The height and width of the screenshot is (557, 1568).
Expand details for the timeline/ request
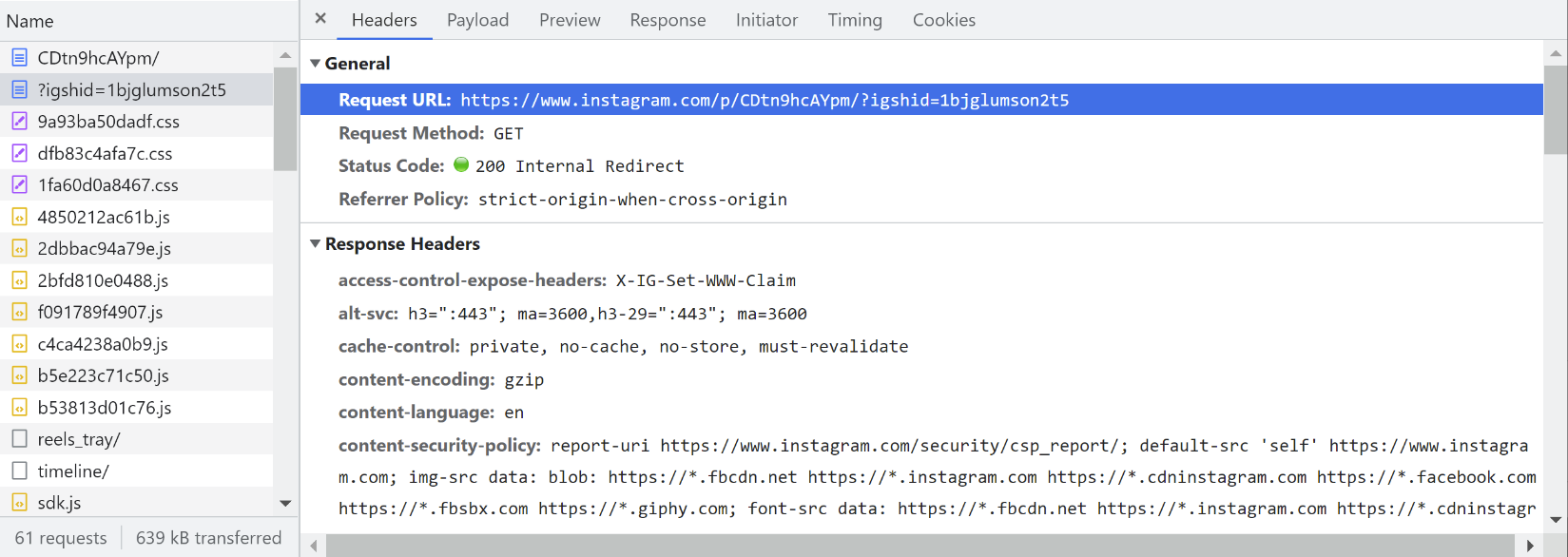coord(75,470)
